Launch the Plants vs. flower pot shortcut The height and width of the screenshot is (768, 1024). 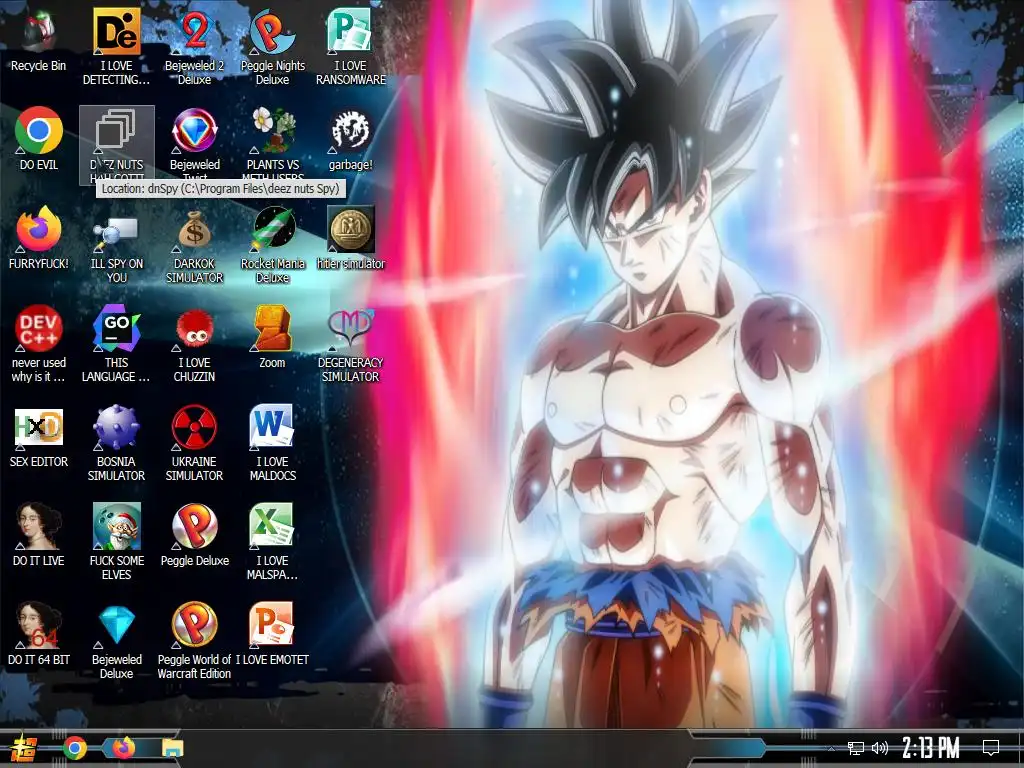click(273, 140)
